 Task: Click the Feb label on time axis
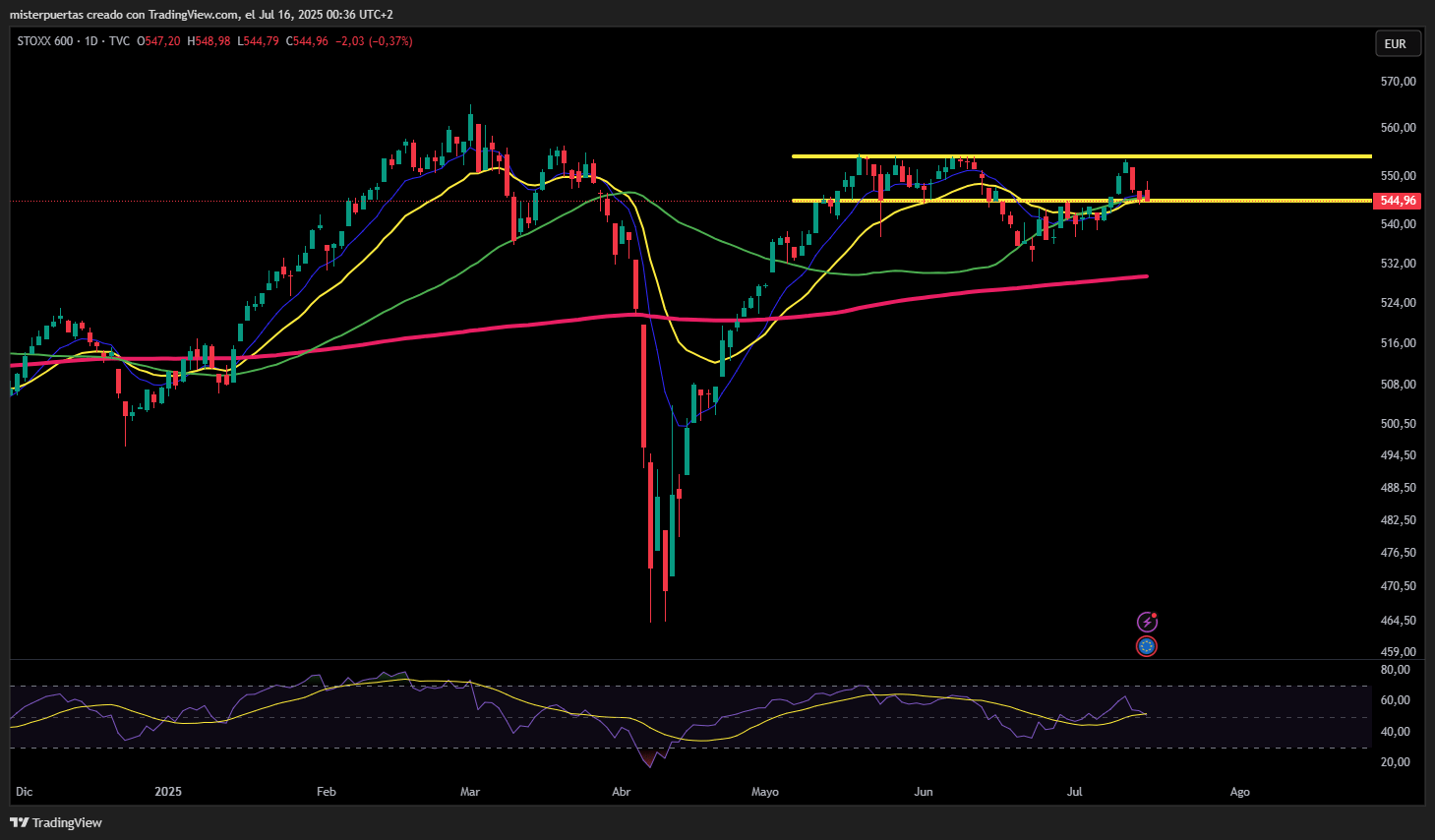coord(327,792)
